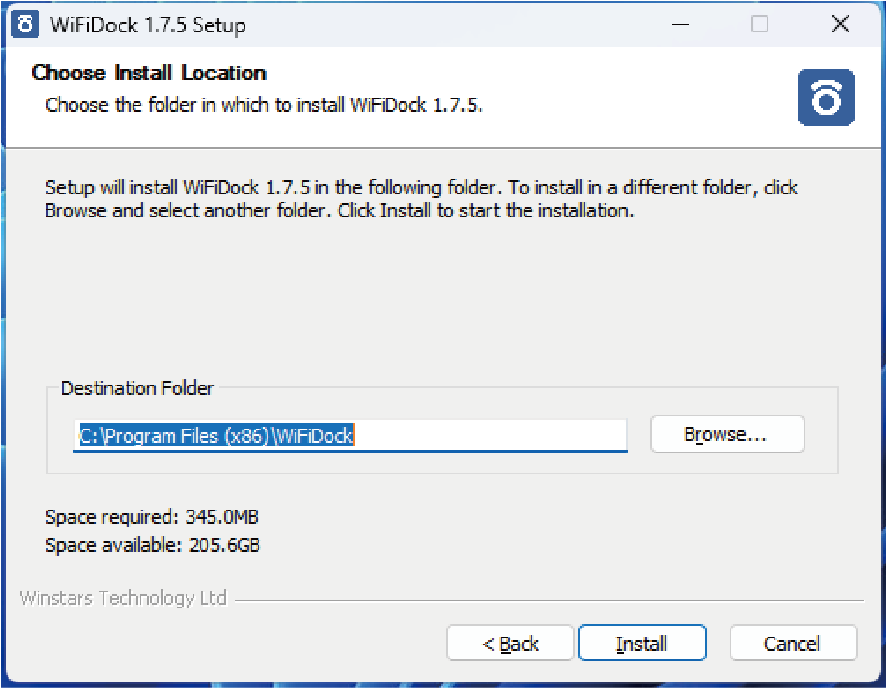Click the "Space available: 205.6GB" text

coord(152,545)
